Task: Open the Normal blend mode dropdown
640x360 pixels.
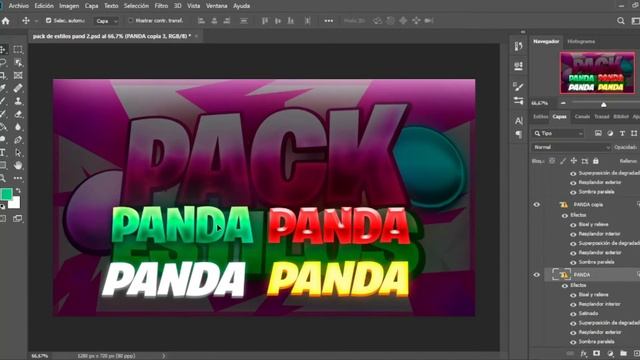Action: [x=571, y=147]
